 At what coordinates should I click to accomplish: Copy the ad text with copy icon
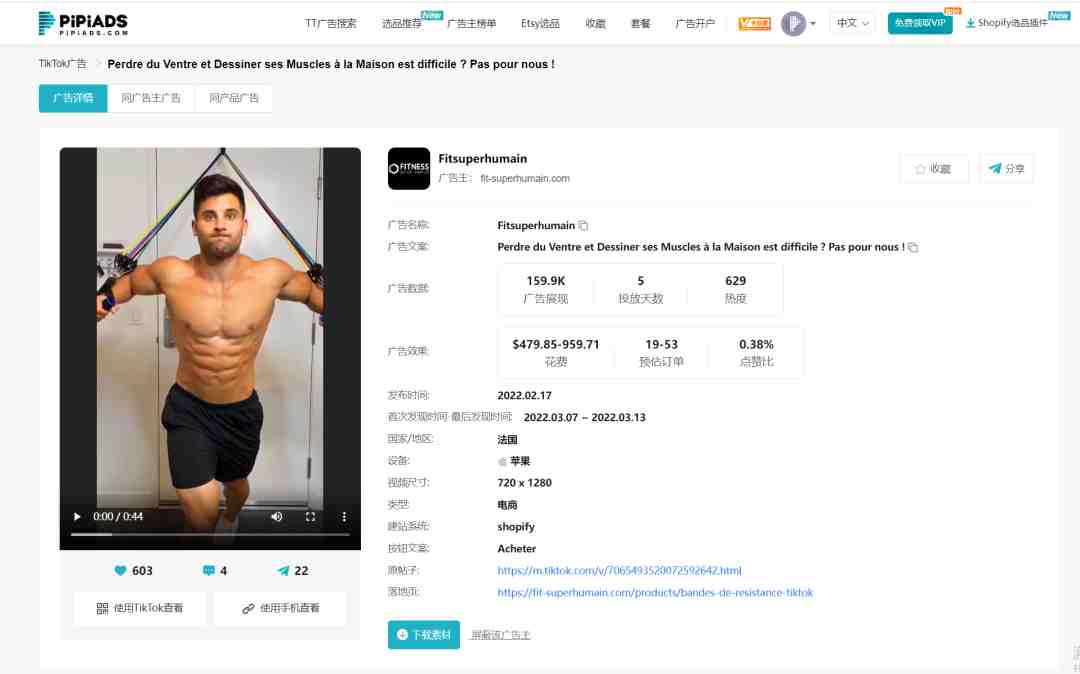pos(913,247)
